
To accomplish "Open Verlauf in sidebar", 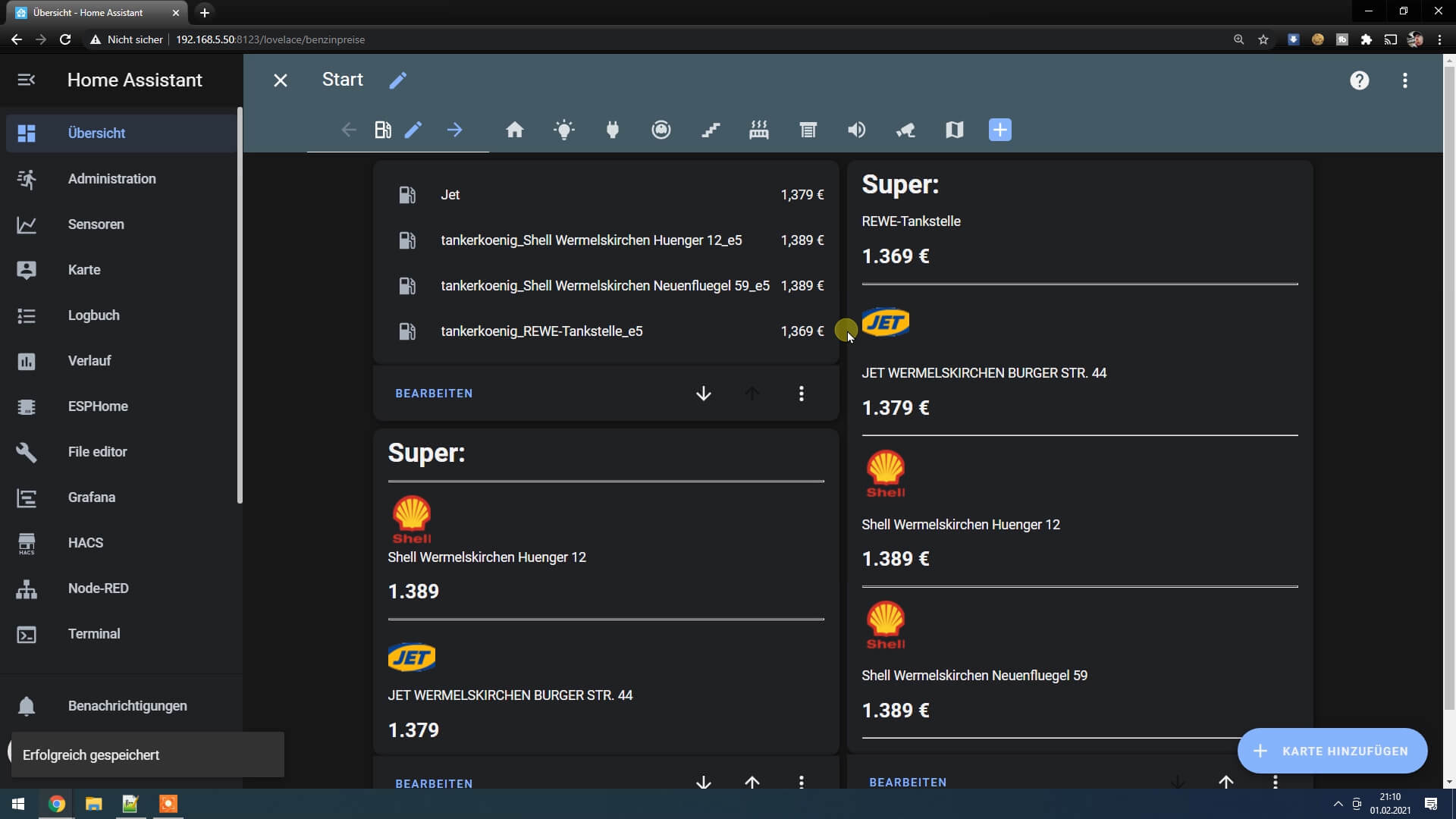I will tap(121, 361).
